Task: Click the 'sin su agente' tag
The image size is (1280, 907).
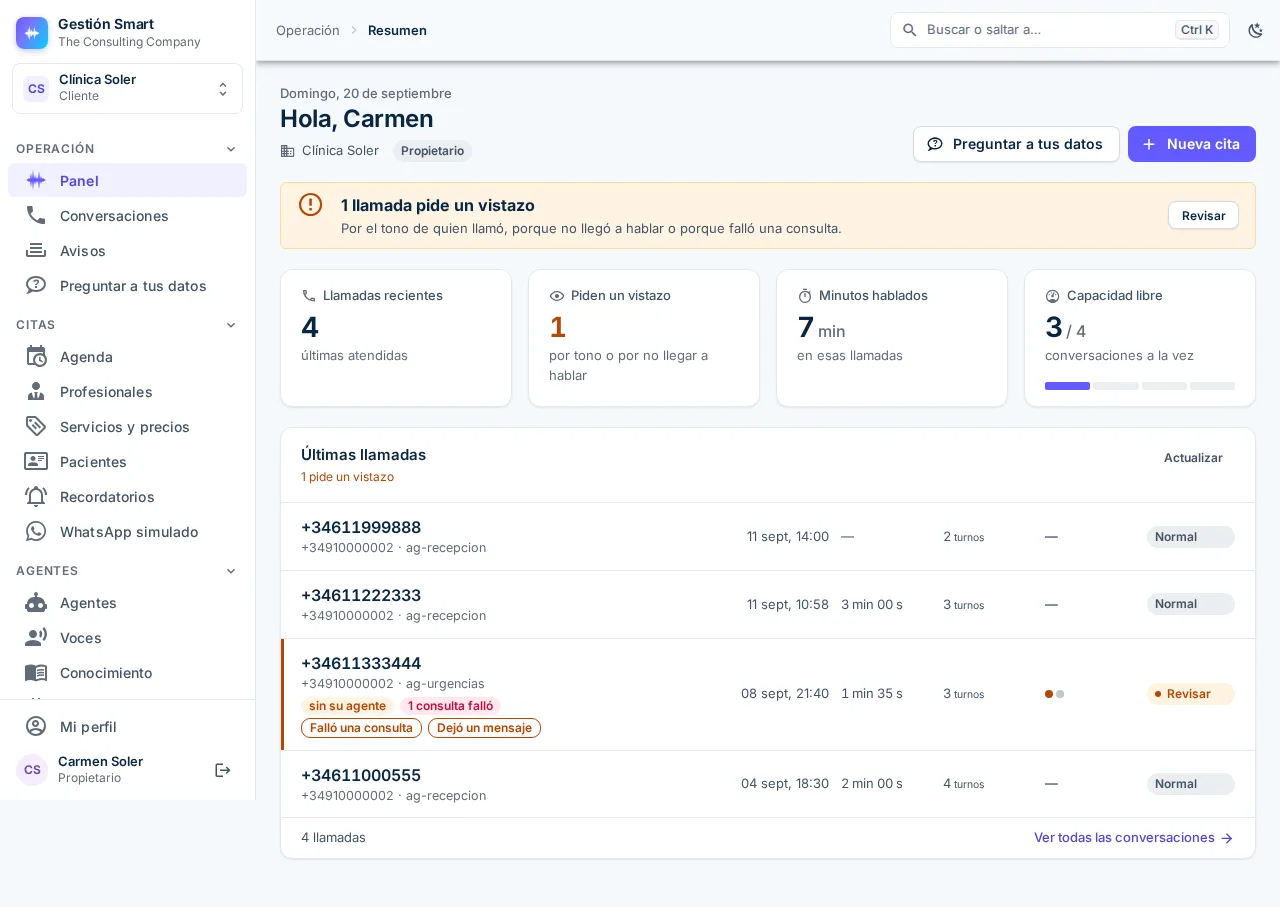Action: tap(347, 706)
